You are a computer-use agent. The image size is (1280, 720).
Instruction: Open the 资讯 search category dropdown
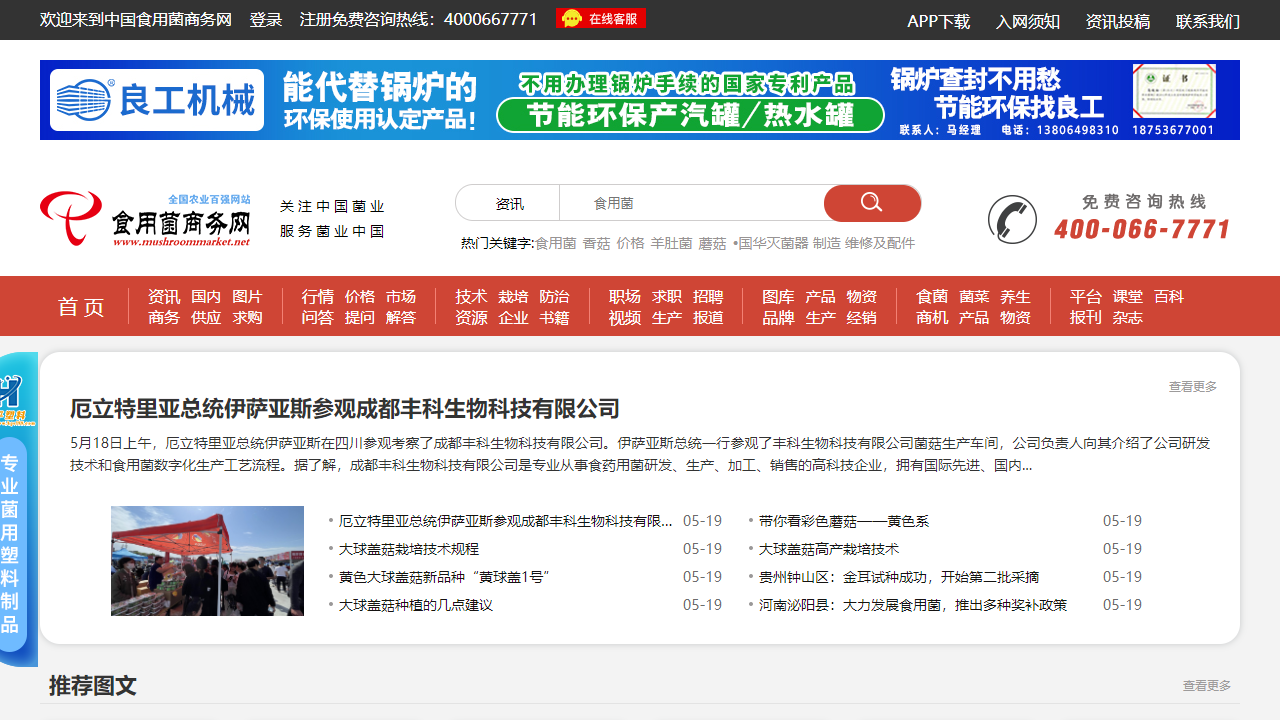[x=509, y=203]
